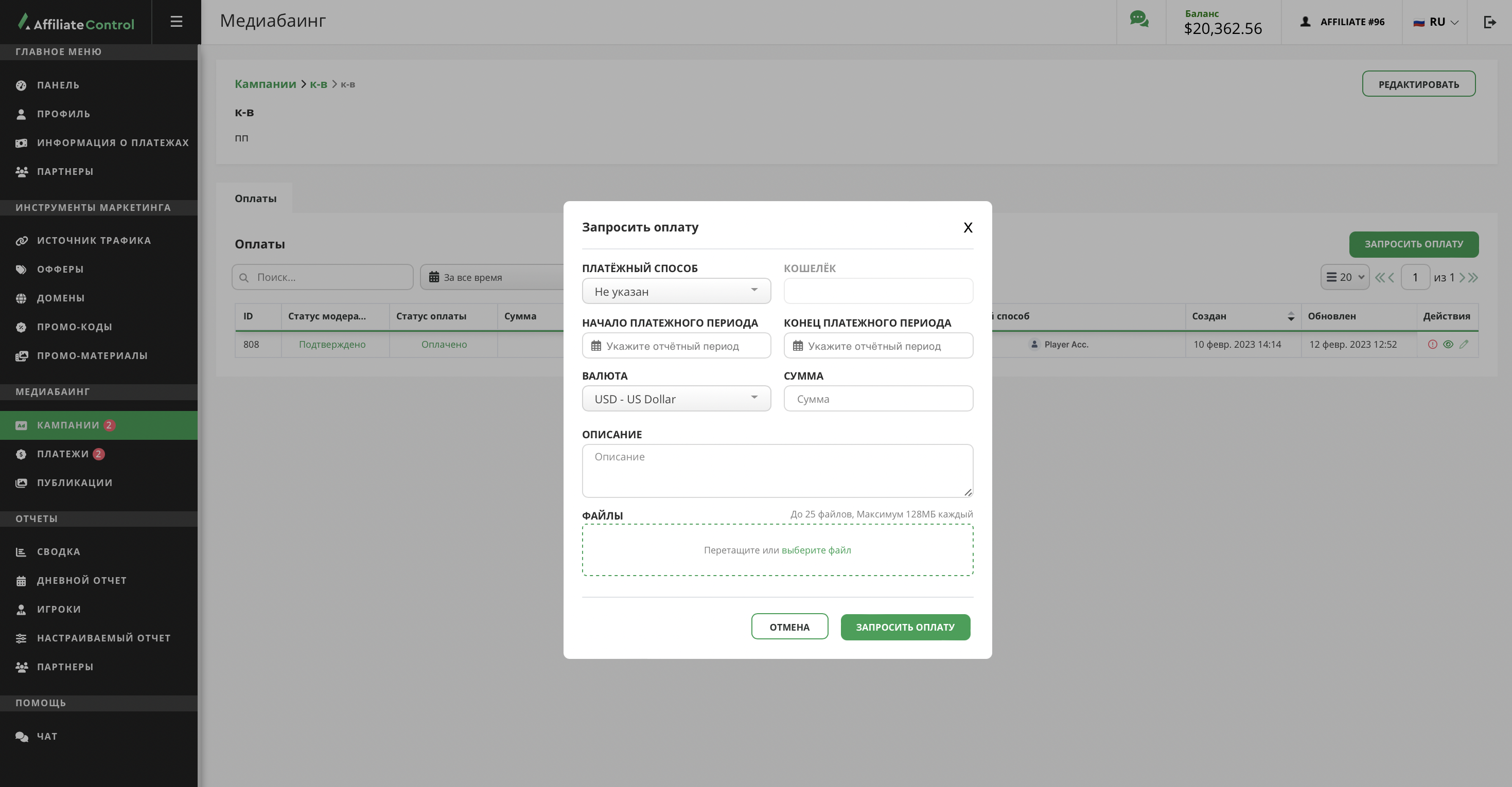Select the Оплаты tab
The height and width of the screenshot is (787, 1512).
[x=255, y=199]
